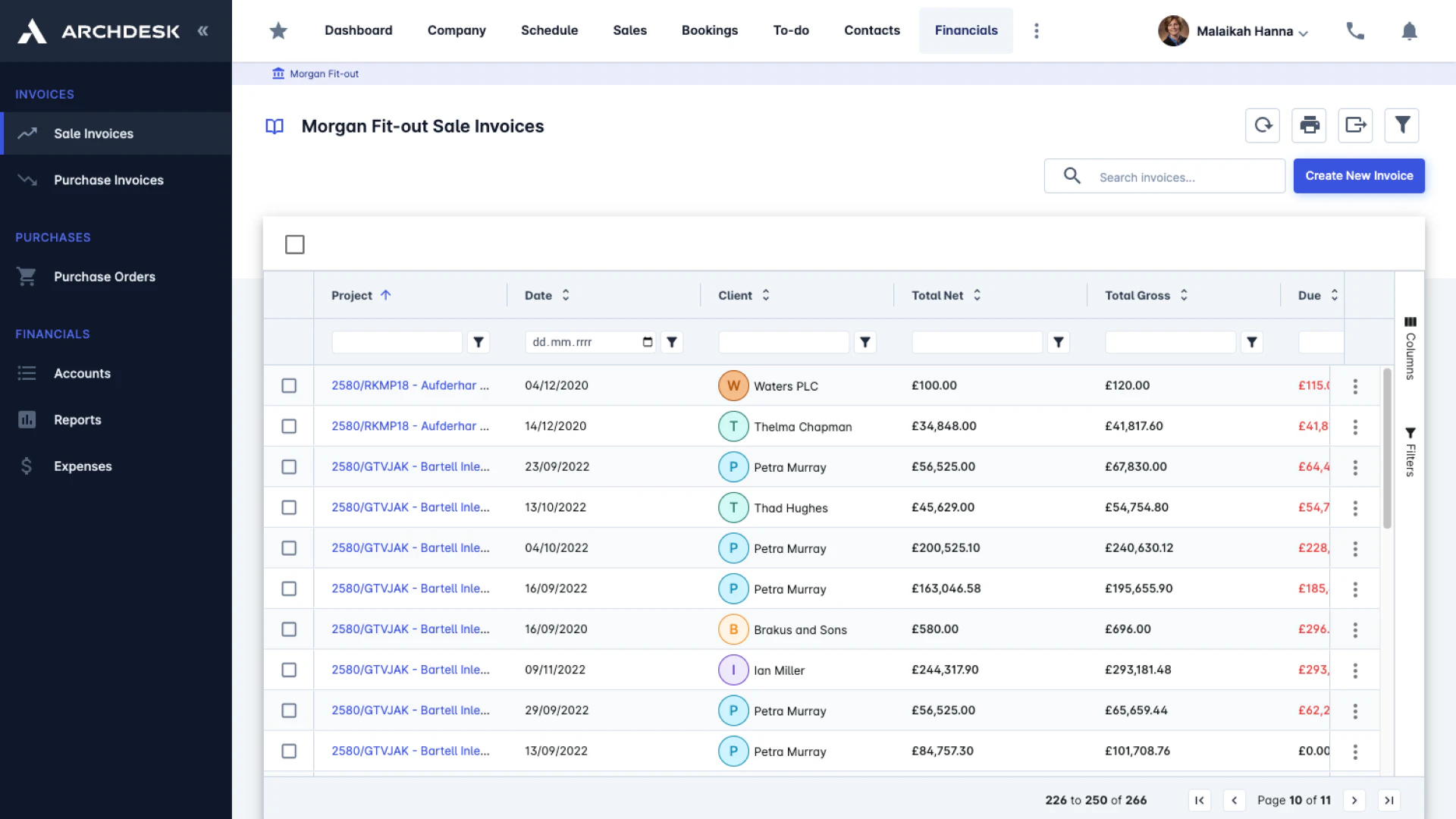Collapse the left sidebar
The image size is (1456, 819).
tap(203, 31)
